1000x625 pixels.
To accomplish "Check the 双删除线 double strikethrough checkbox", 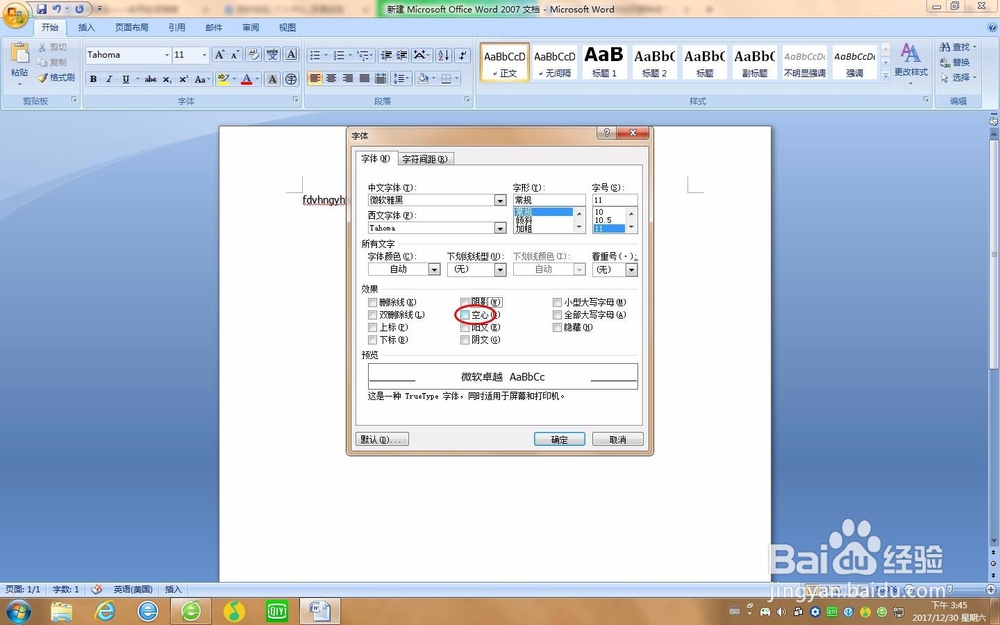I will [x=372, y=315].
